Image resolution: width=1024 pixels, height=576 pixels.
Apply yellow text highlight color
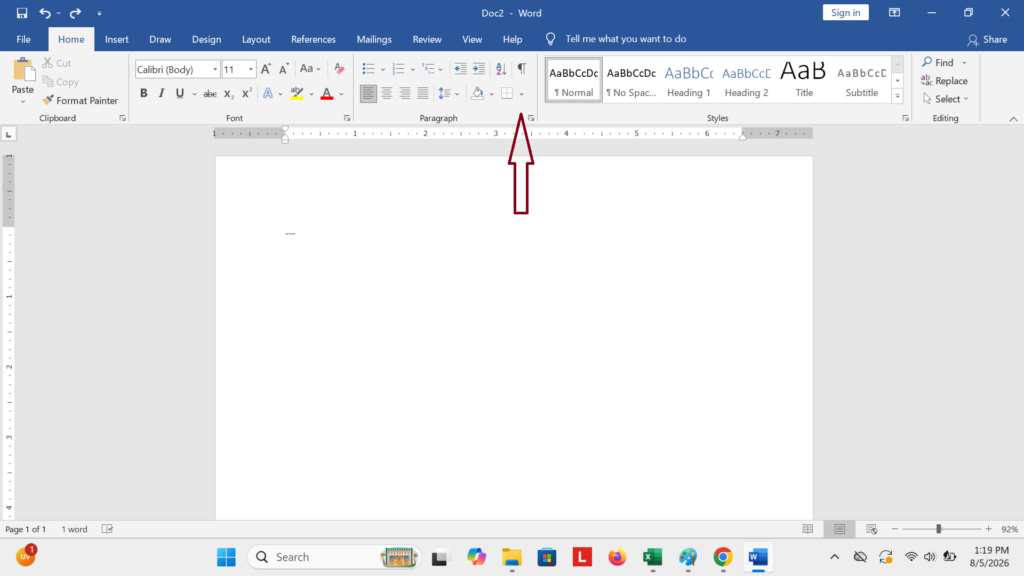[297, 93]
